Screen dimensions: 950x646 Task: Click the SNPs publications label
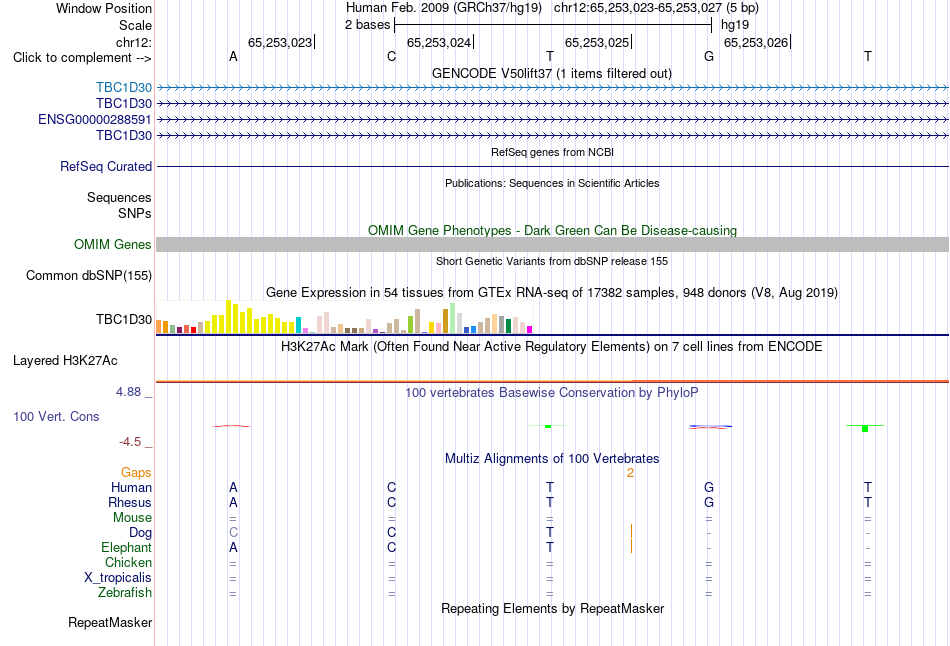[x=135, y=213]
